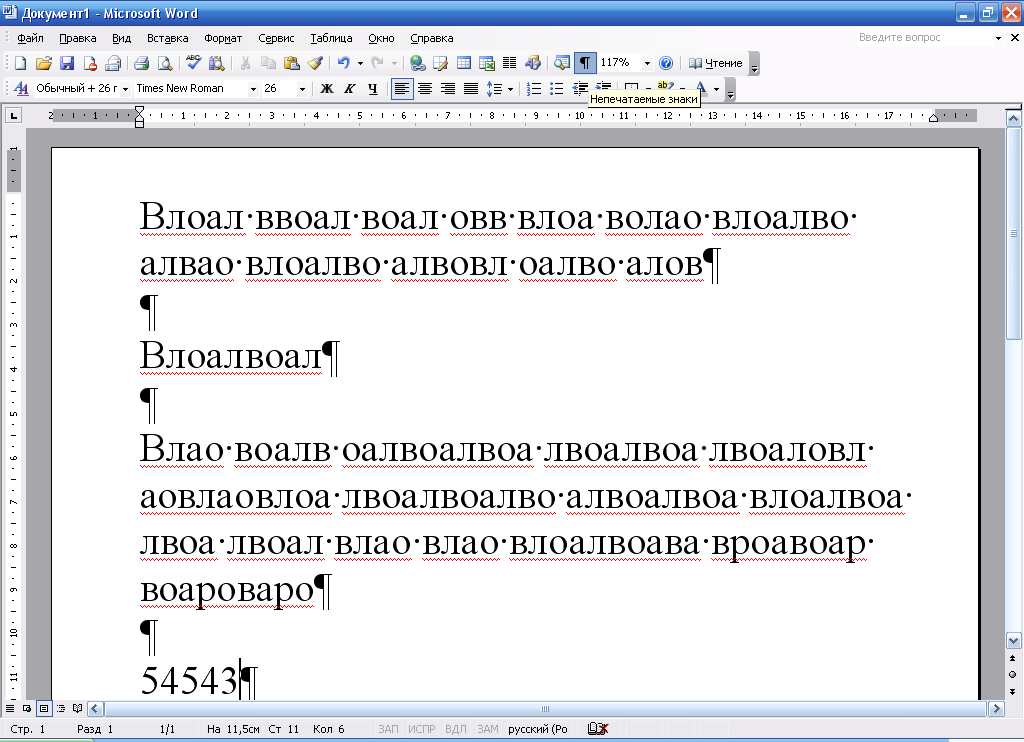Open the Правка menu
This screenshot has height=742, width=1024.
(x=78, y=38)
